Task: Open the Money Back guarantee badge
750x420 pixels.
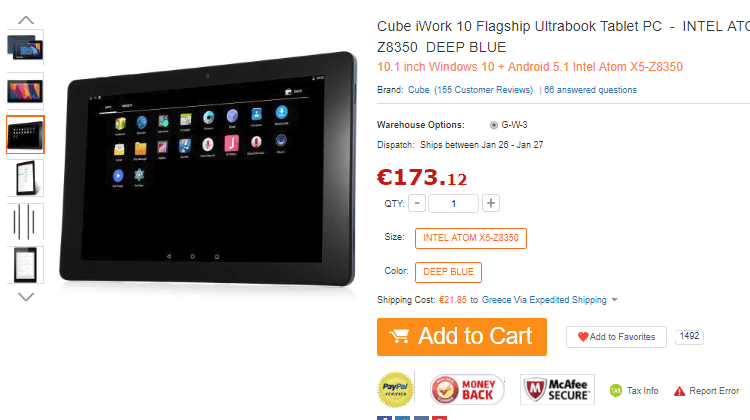Action: click(467, 389)
